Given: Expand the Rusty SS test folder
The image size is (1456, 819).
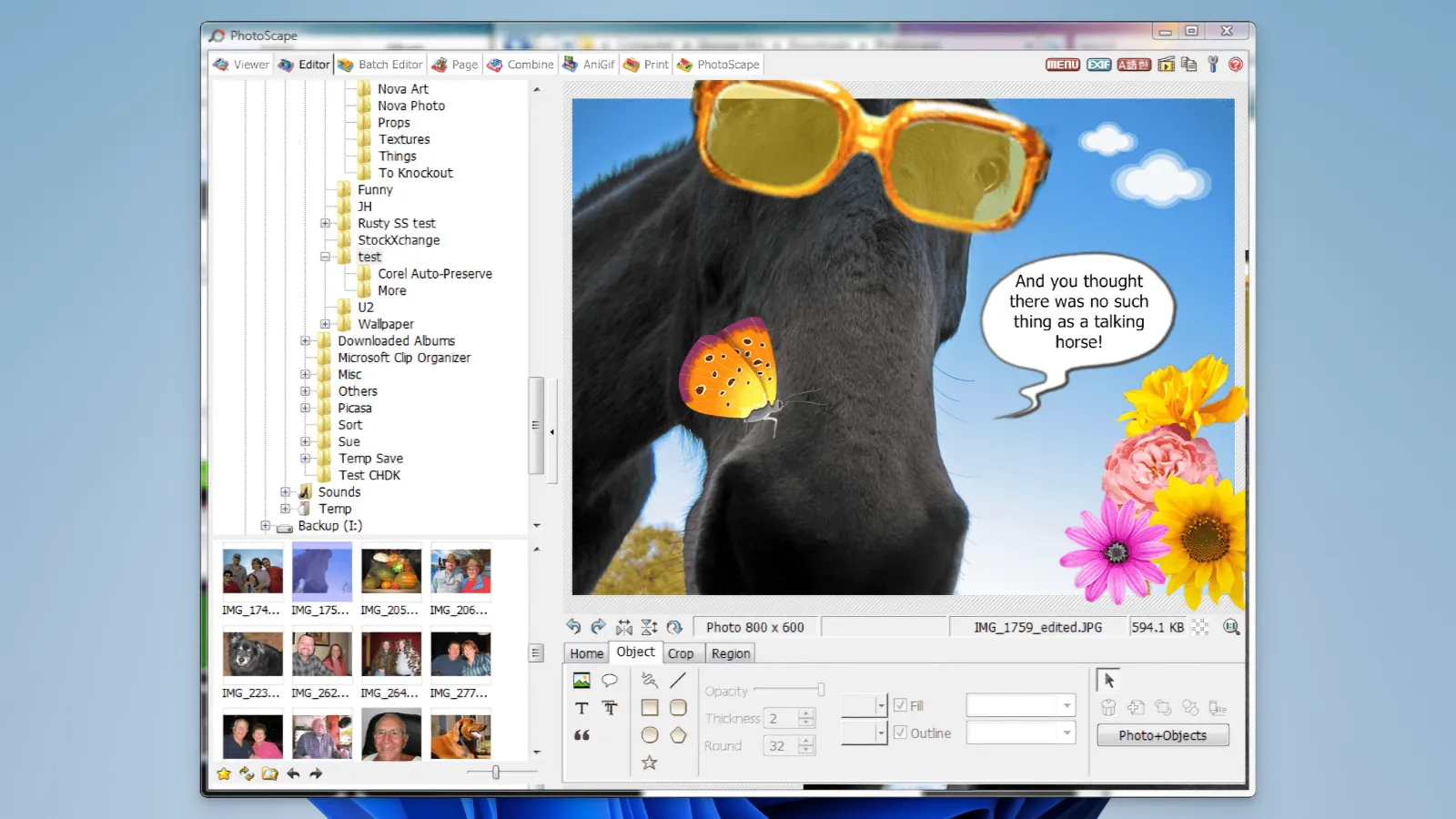Looking at the screenshot, I should pyautogui.click(x=326, y=223).
